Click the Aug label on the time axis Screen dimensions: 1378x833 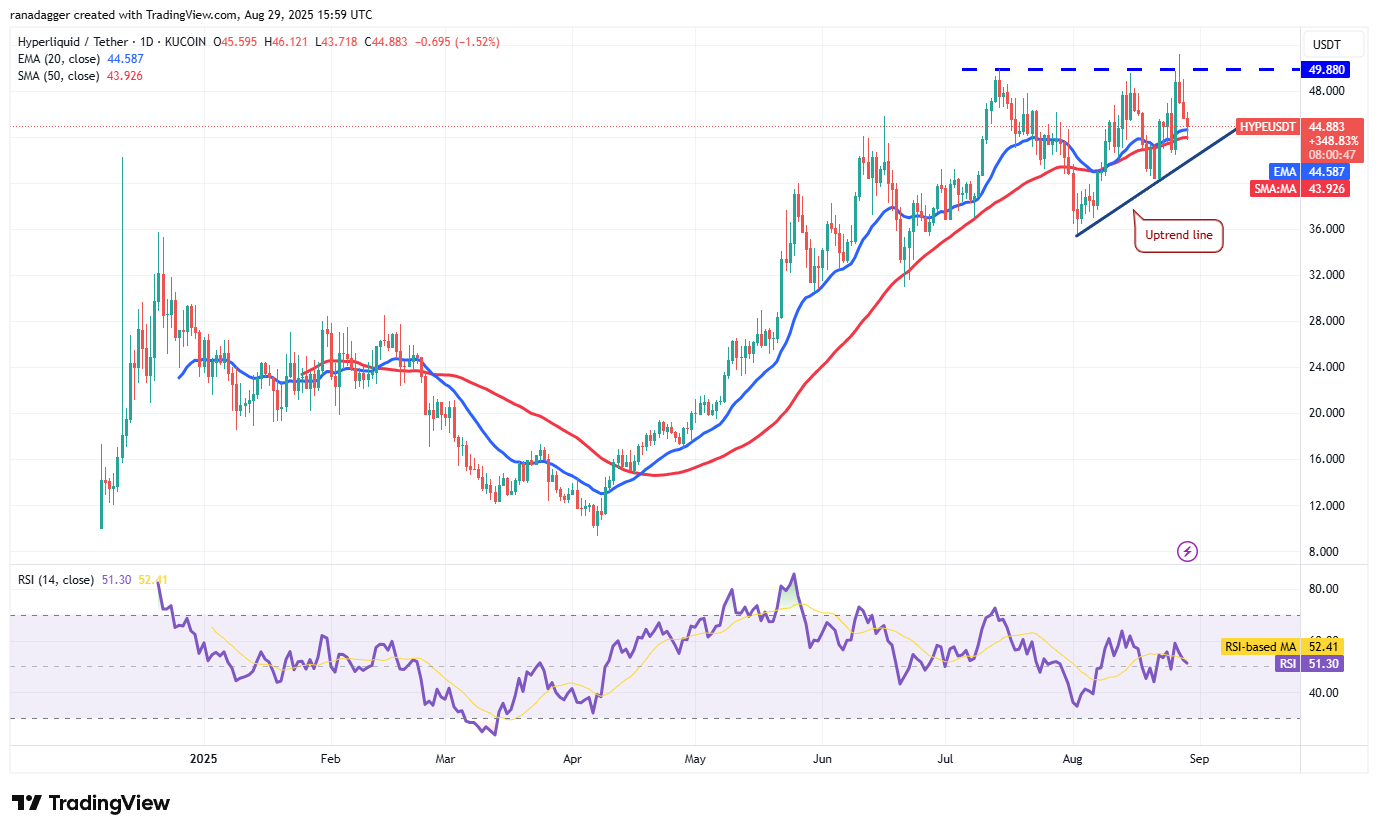click(1072, 759)
